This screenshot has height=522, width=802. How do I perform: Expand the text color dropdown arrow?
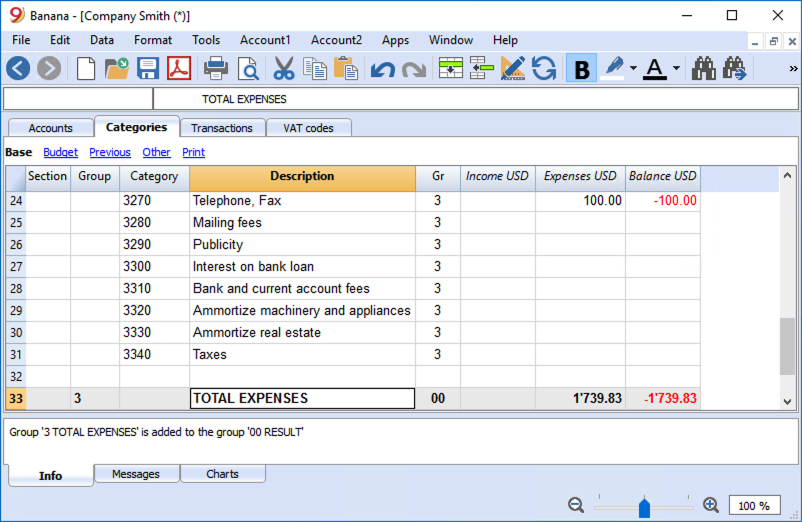(676, 68)
